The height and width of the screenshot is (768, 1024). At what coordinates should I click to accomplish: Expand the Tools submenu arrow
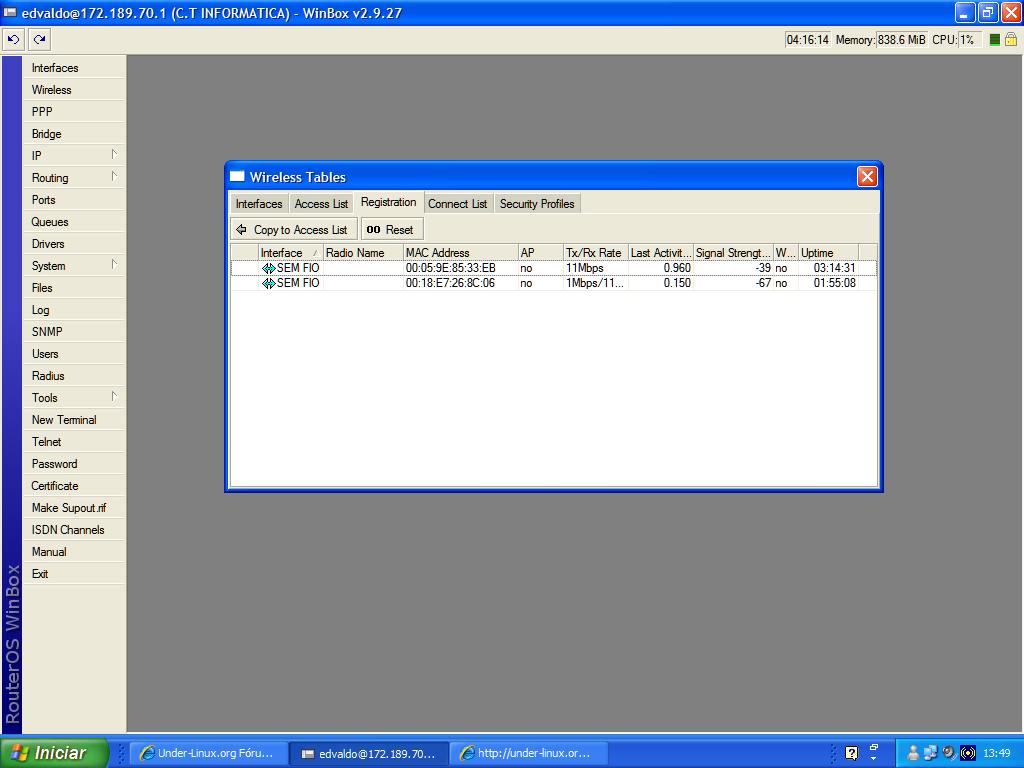[114, 396]
